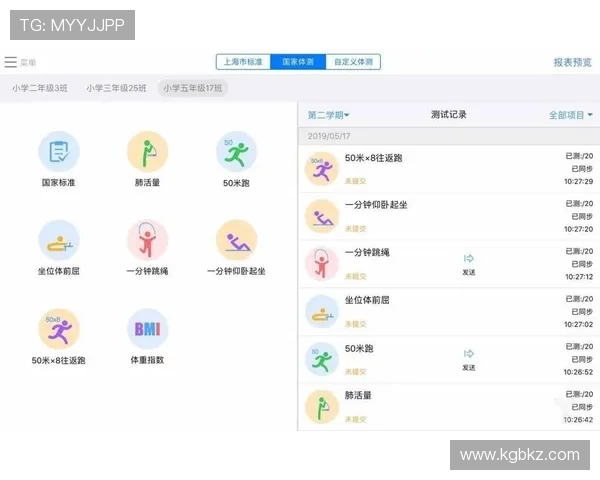600x480 pixels.
Task: Click 体重指数 label under BMI
Action: tap(147, 360)
